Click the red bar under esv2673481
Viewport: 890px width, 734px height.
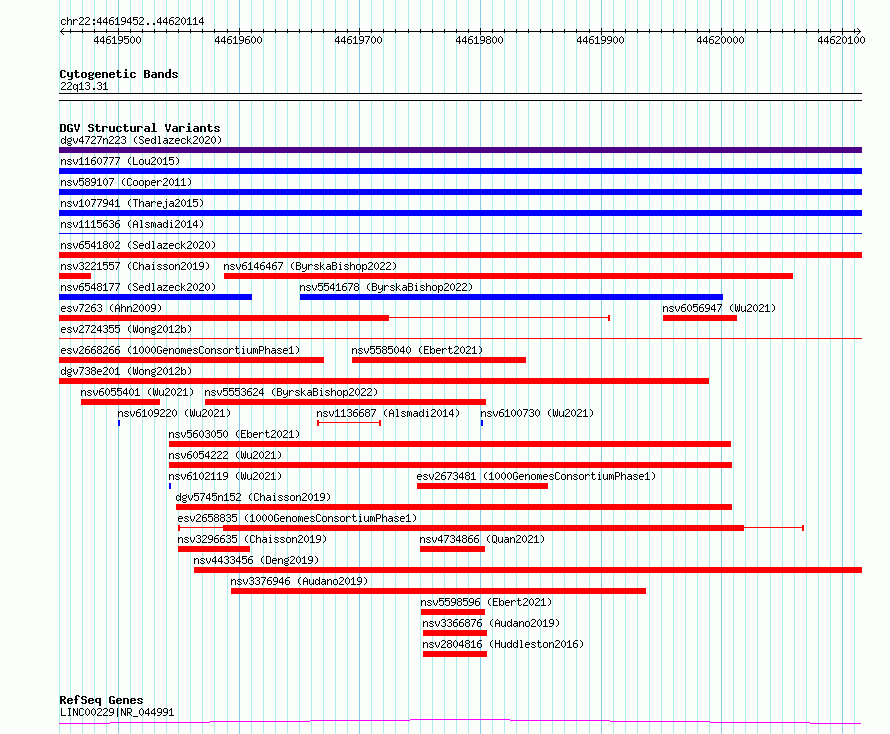tap(482, 486)
